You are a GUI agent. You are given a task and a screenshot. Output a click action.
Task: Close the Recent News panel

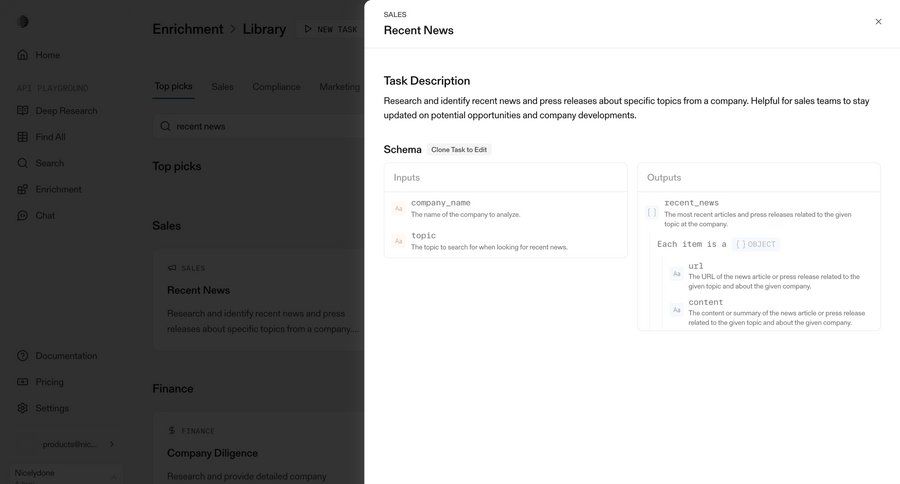coord(878,22)
